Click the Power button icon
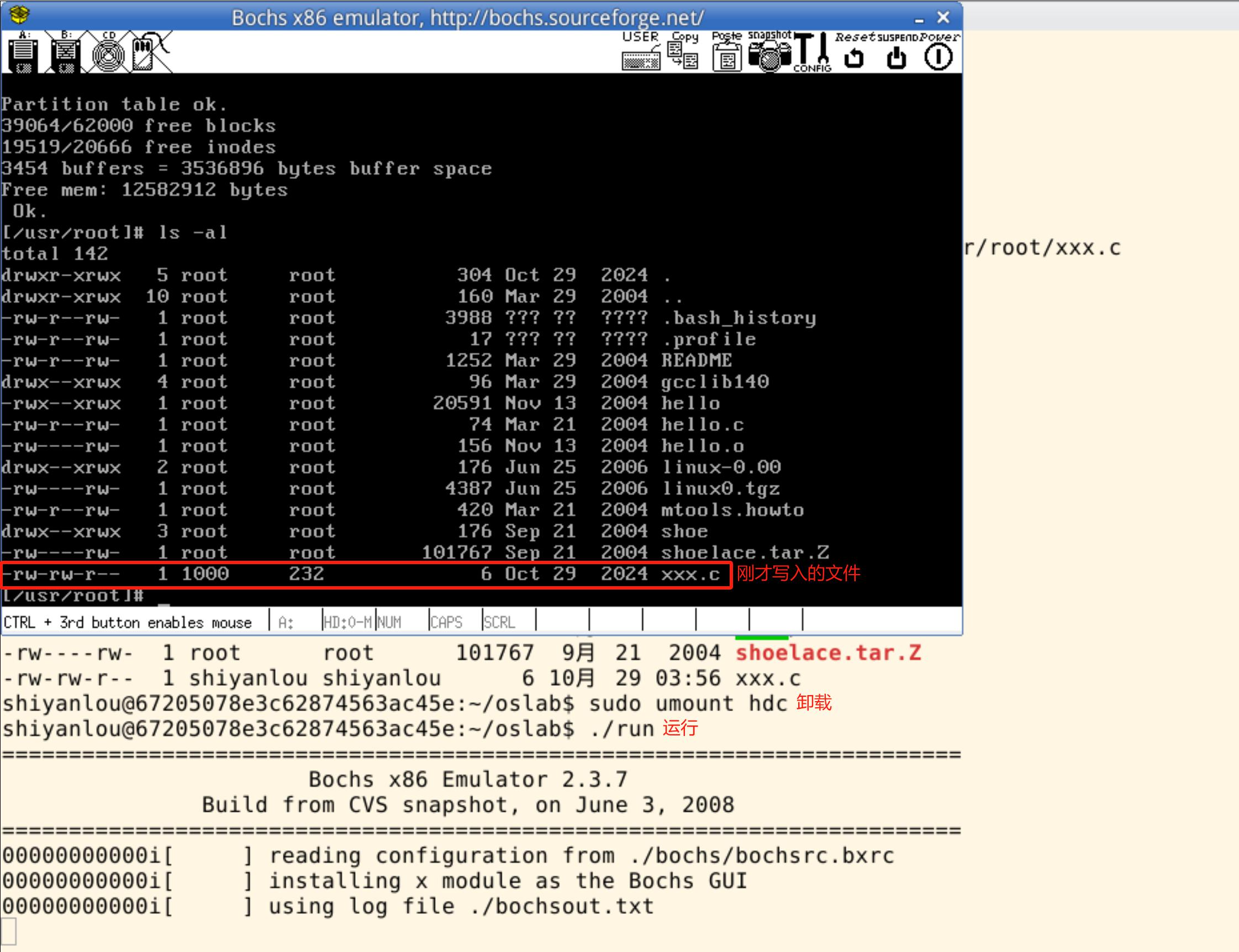The image size is (1239, 952). click(x=939, y=52)
